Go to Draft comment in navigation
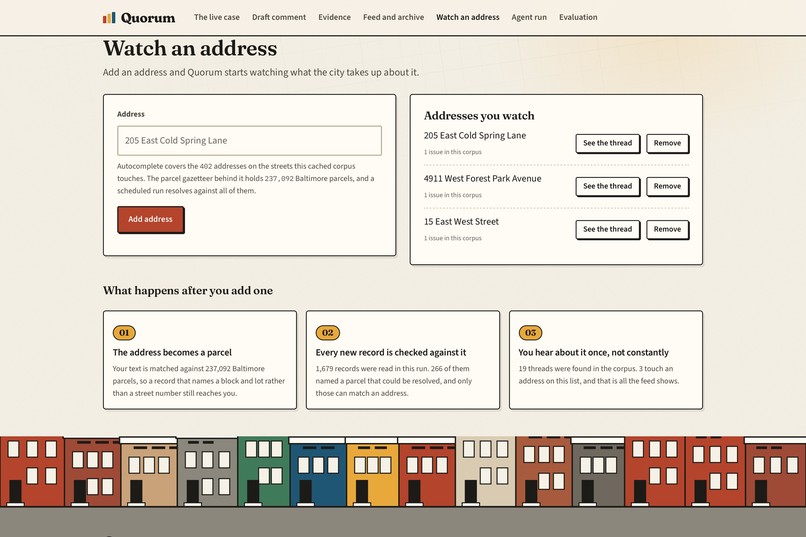The image size is (806, 537). (x=279, y=17)
